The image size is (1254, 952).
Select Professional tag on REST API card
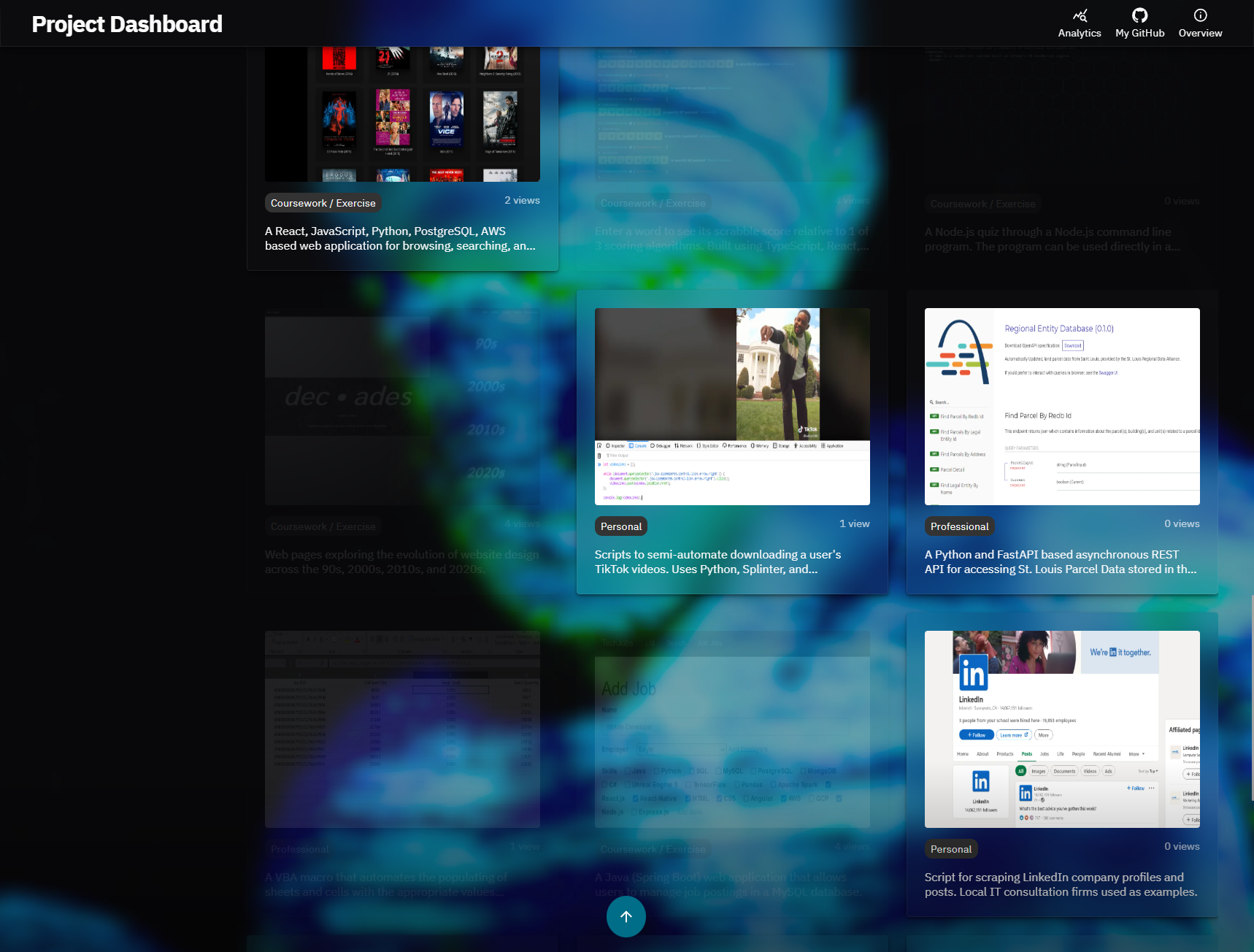point(959,526)
